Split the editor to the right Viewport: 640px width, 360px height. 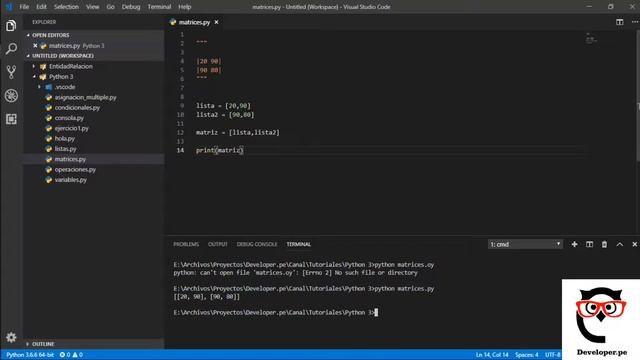point(620,22)
